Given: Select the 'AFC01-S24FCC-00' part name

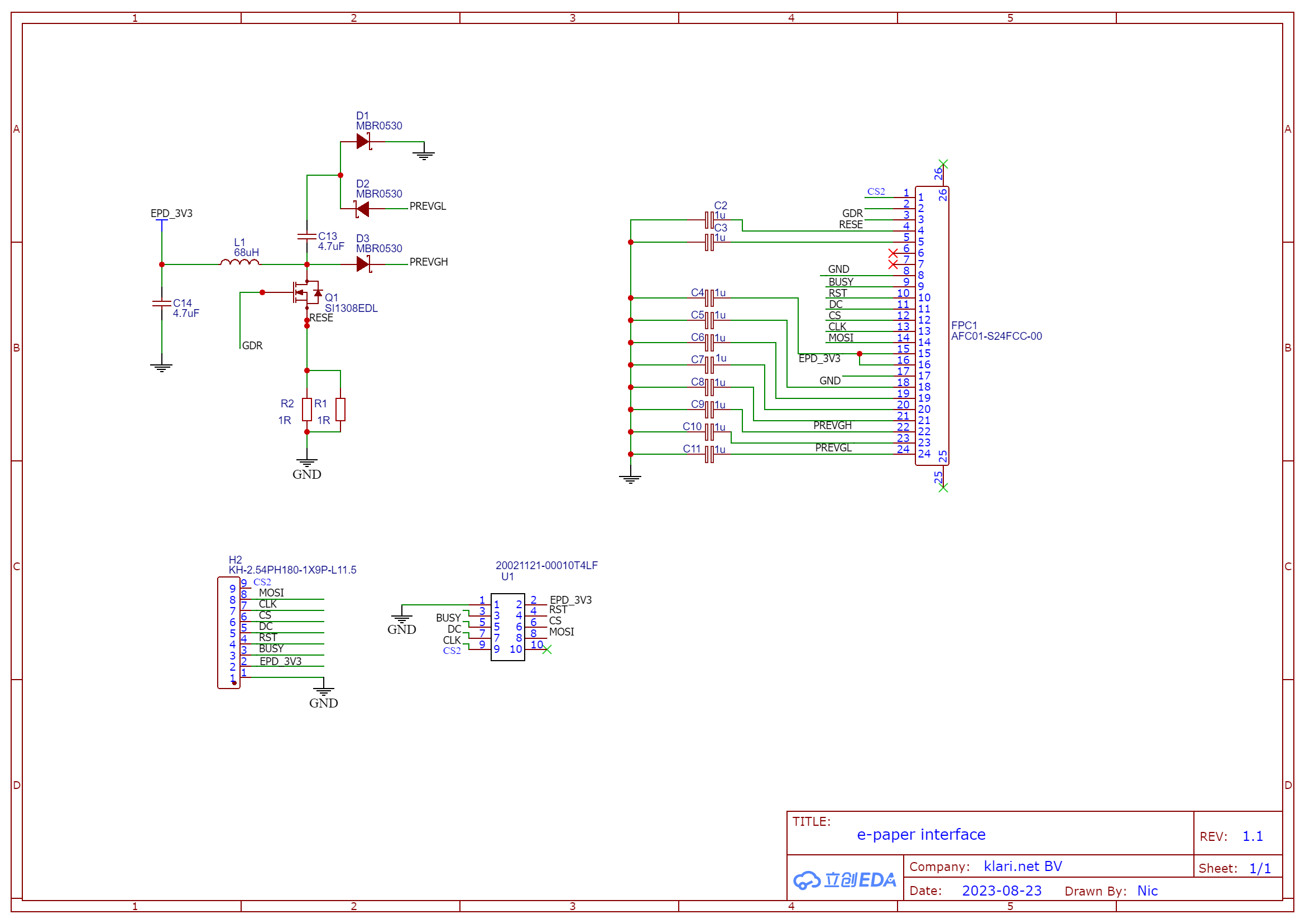Looking at the screenshot, I should [997, 336].
